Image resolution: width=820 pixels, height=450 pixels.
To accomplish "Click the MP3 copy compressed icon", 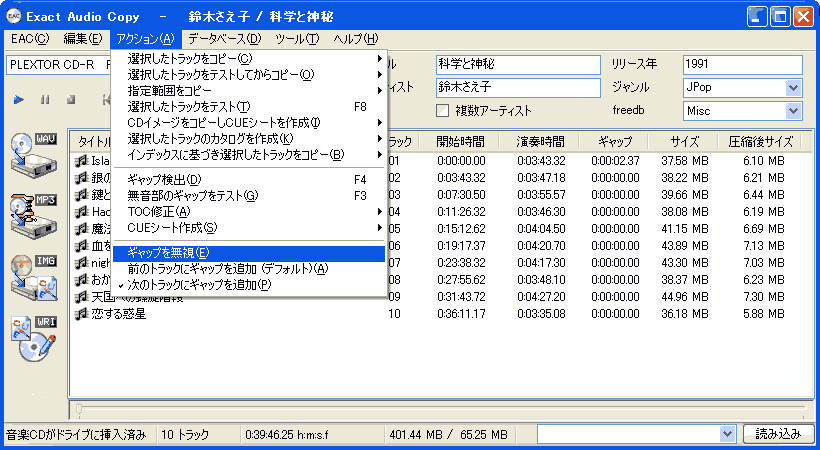I will (33, 216).
